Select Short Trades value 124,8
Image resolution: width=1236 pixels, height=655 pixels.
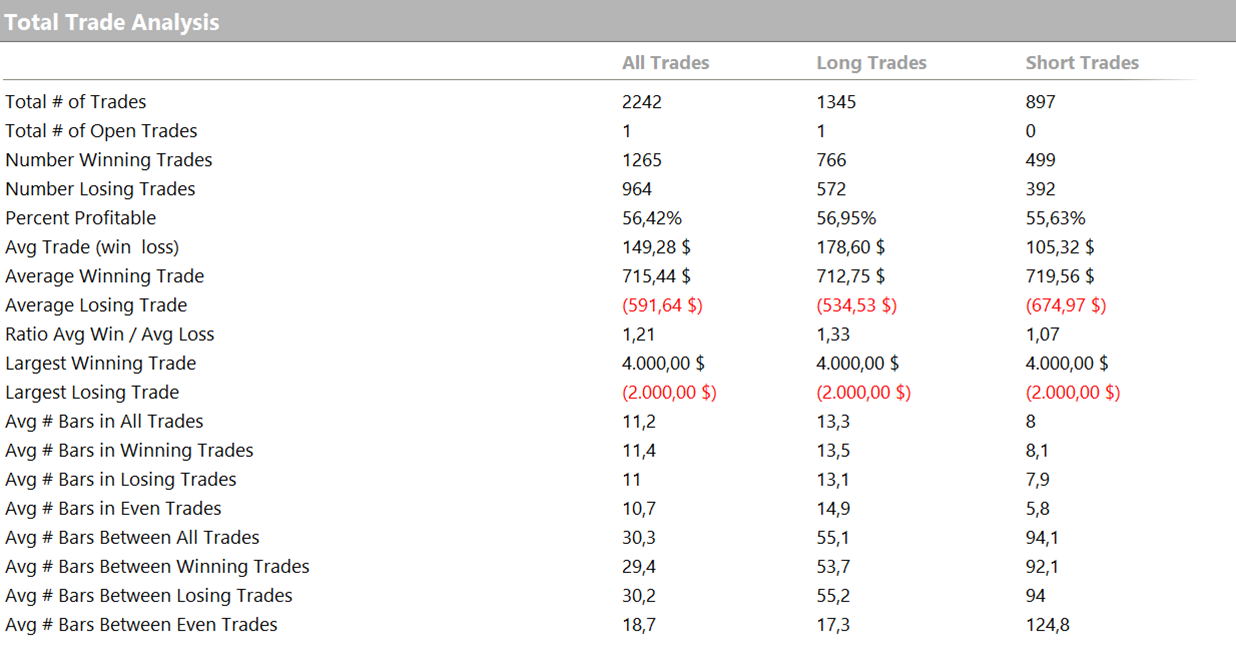pyautogui.click(x=1047, y=625)
